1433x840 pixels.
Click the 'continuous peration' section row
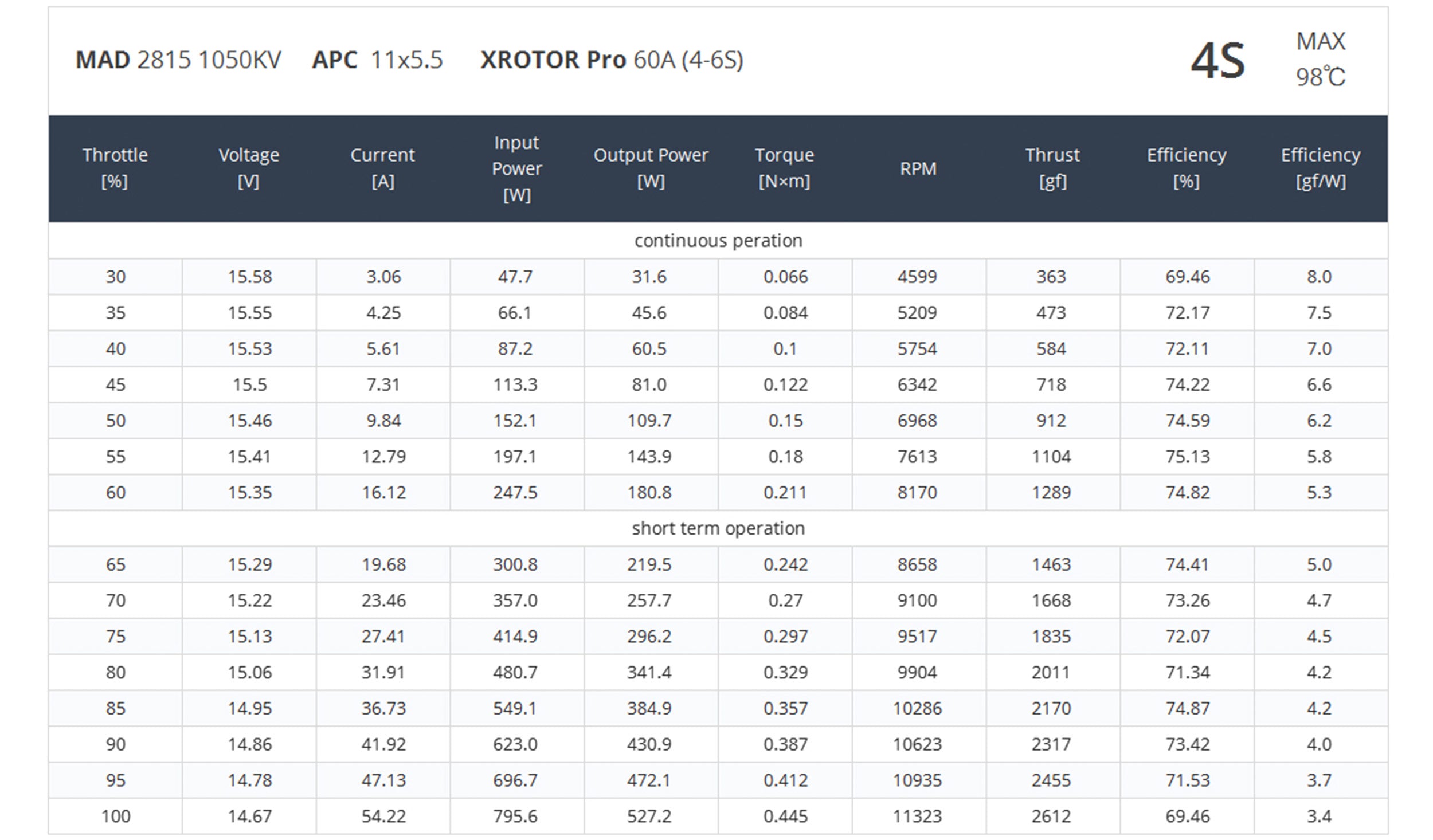coord(718,241)
